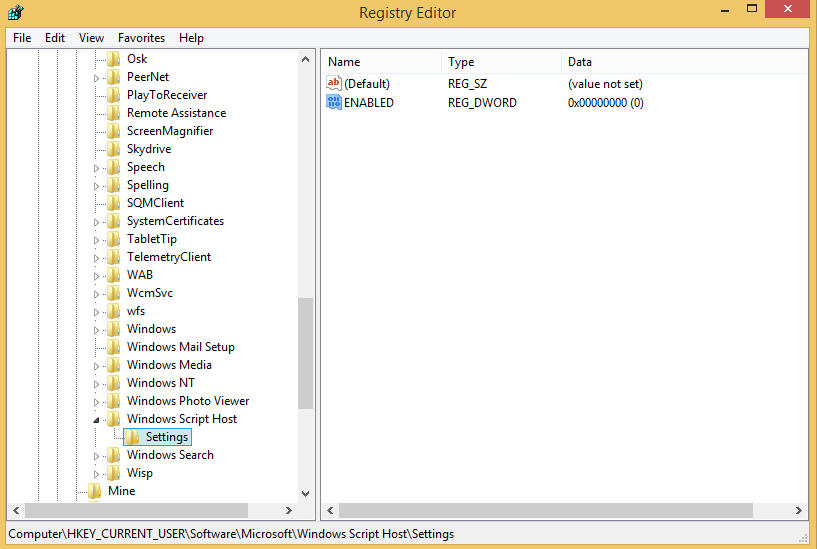The height and width of the screenshot is (549, 817).
Task: Click the Remote Assistance folder icon
Action: [x=114, y=113]
